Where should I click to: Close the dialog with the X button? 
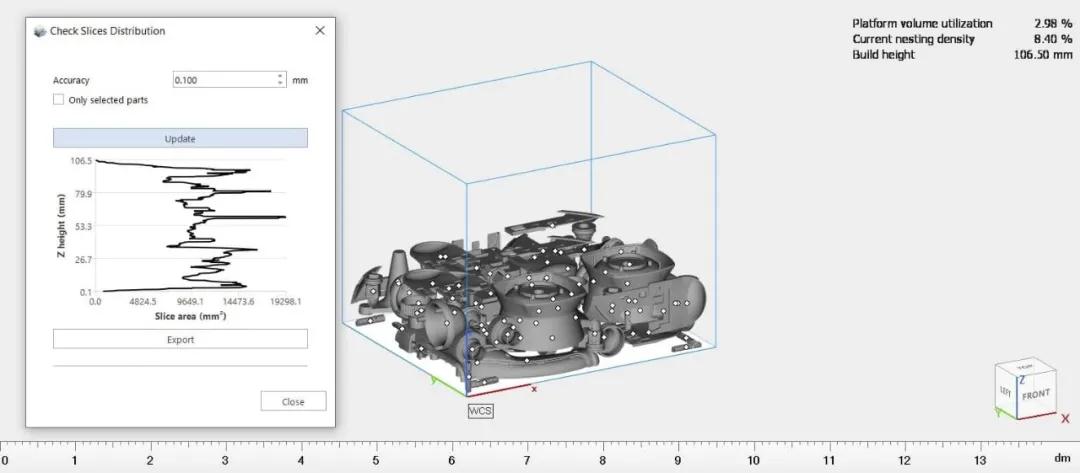[x=320, y=31]
